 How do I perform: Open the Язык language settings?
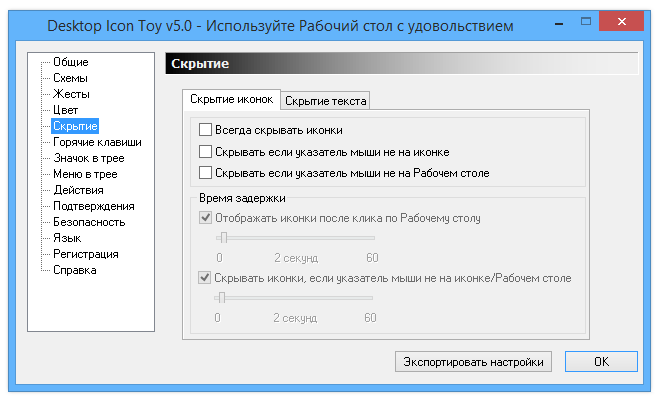click(67, 238)
